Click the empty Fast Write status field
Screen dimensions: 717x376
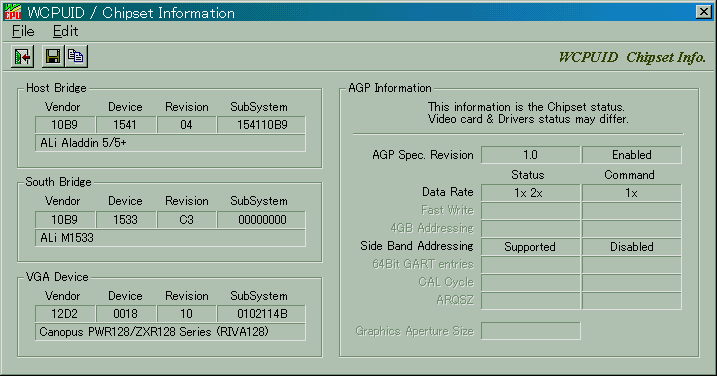(530, 211)
